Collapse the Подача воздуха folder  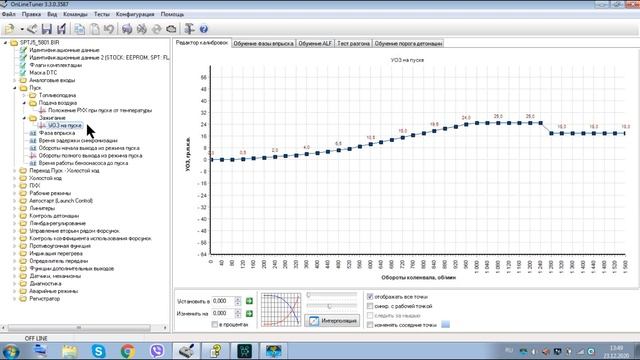click(x=24, y=103)
